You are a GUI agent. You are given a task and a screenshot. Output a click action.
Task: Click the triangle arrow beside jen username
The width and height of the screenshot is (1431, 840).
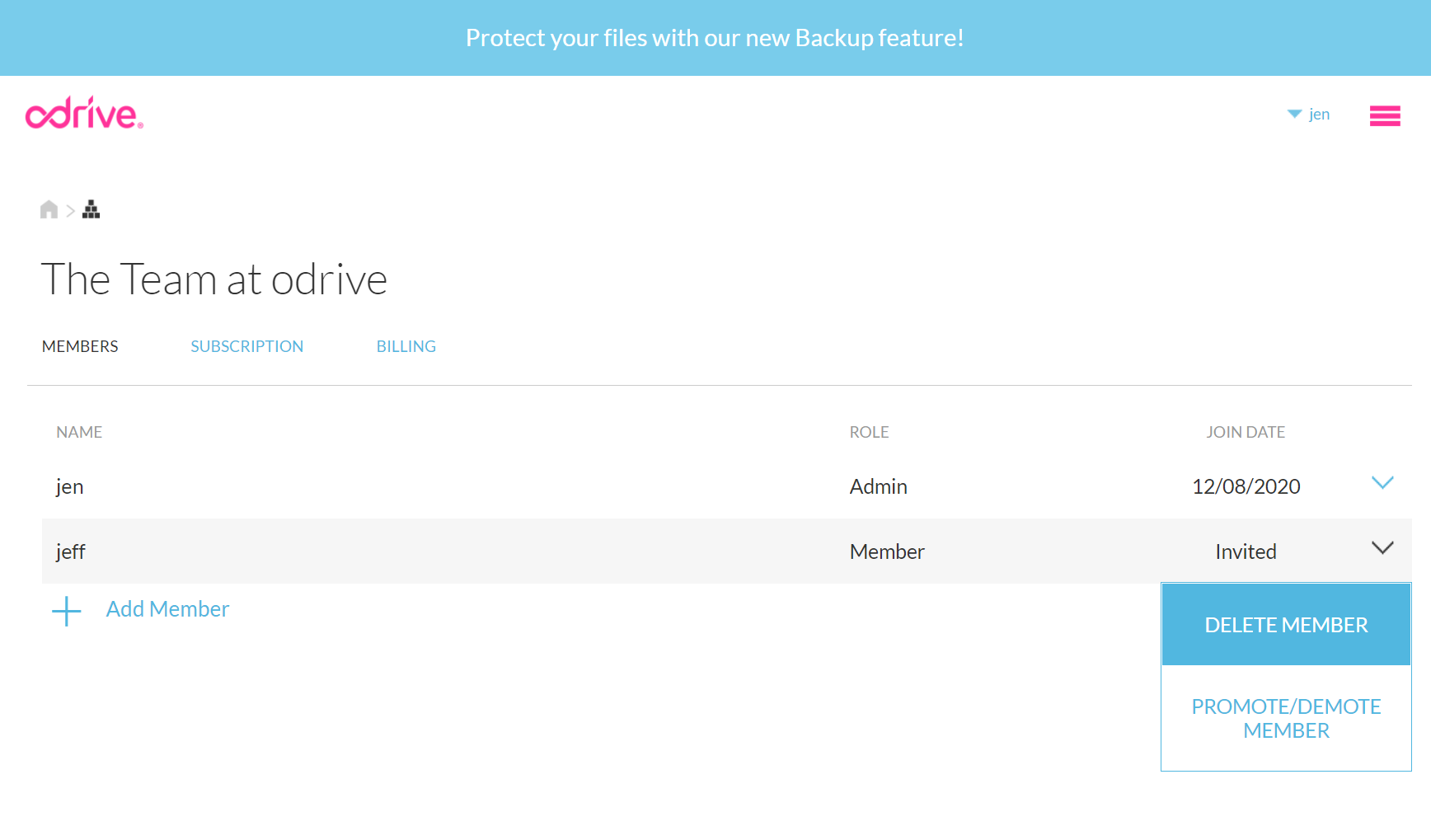pyautogui.click(x=1294, y=114)
